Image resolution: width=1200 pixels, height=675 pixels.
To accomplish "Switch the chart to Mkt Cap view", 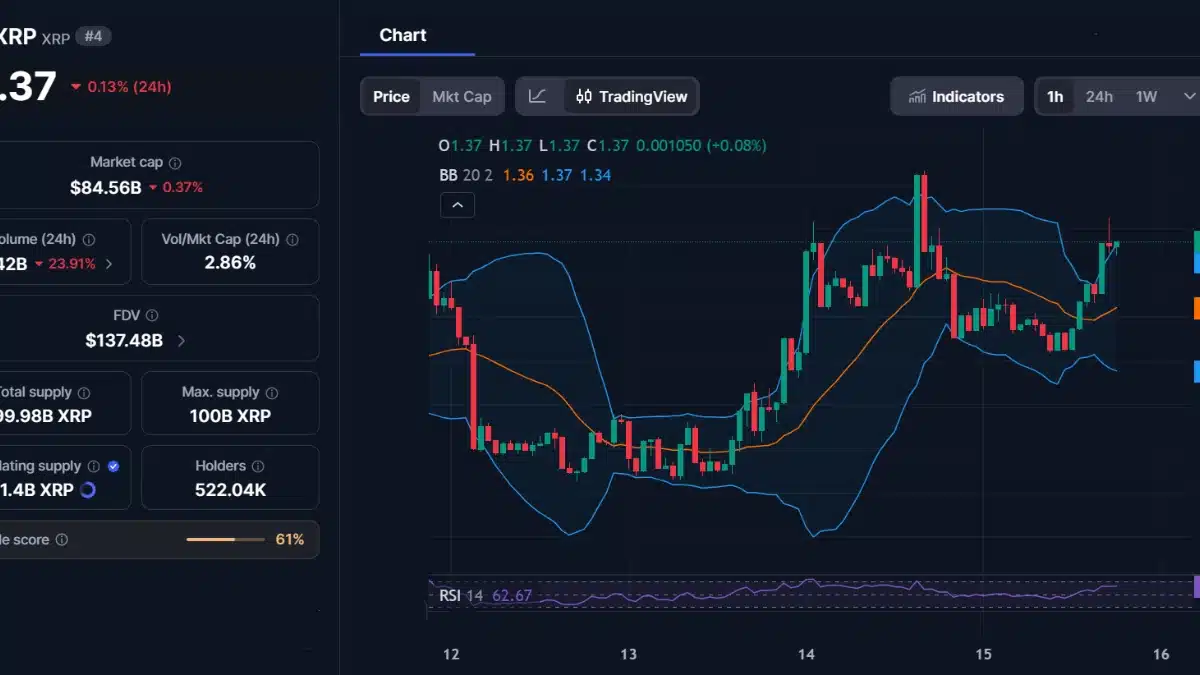I will pyautogui.click(x=461, y=96).
